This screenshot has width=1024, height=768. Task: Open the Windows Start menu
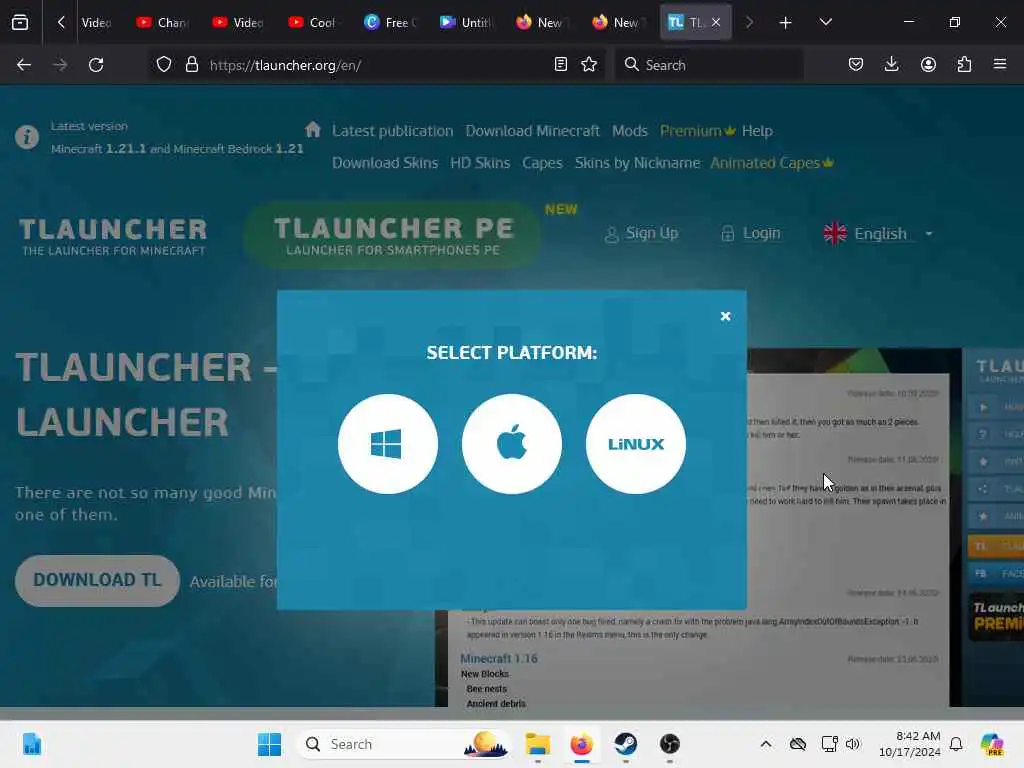point(269,744)
